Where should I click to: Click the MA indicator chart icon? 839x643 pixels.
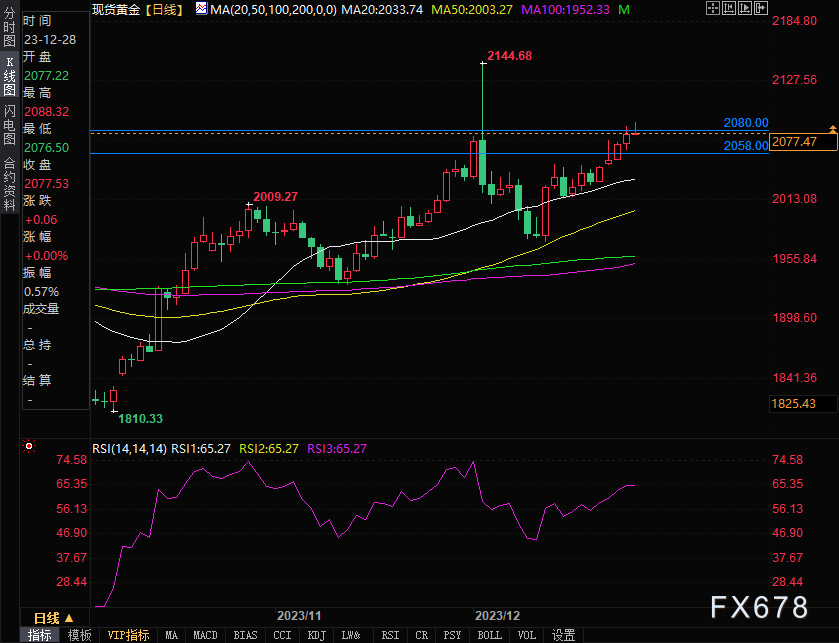click(x=202, y=9)
